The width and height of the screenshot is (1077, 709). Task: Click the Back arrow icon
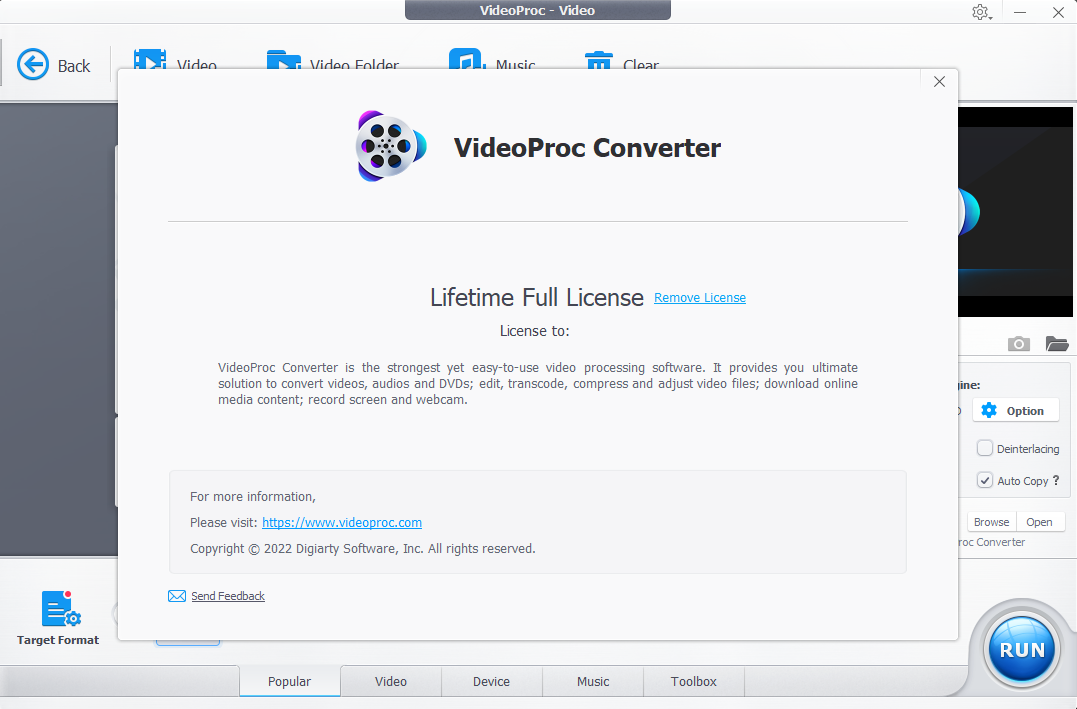(32, 65)
